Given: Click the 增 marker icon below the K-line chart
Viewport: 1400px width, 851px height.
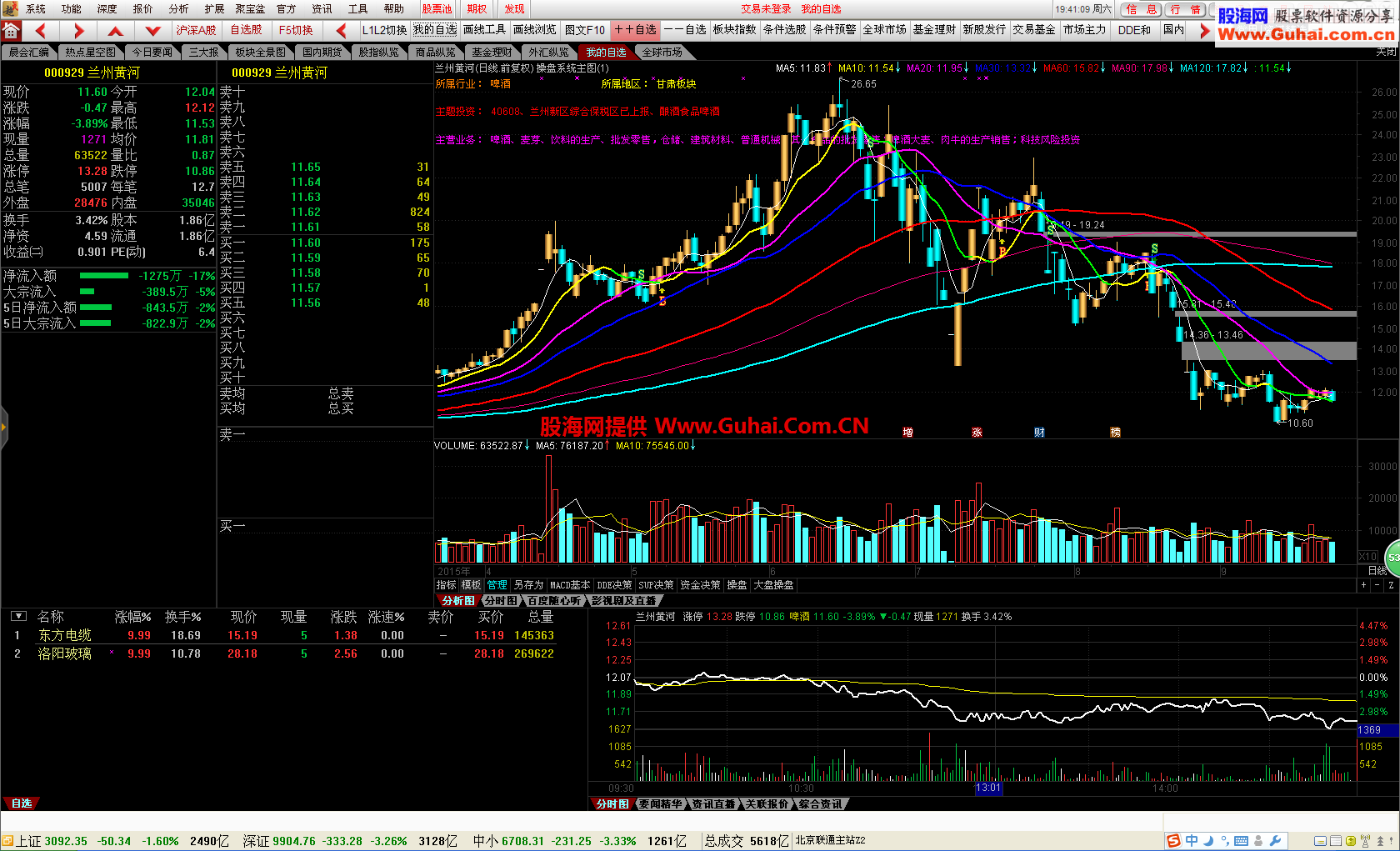Looking at the screenshot, I should tap(907, 432).
